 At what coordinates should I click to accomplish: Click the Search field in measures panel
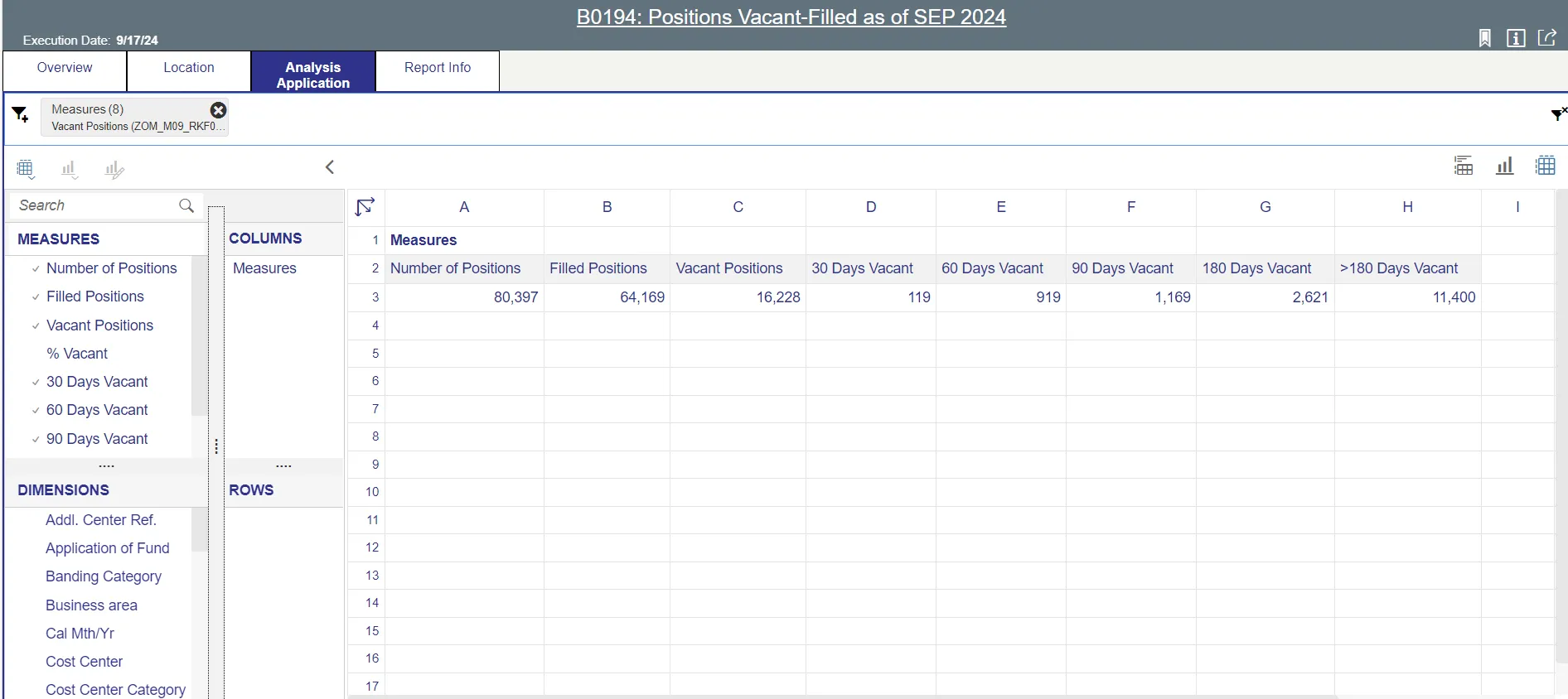[95, 205]
